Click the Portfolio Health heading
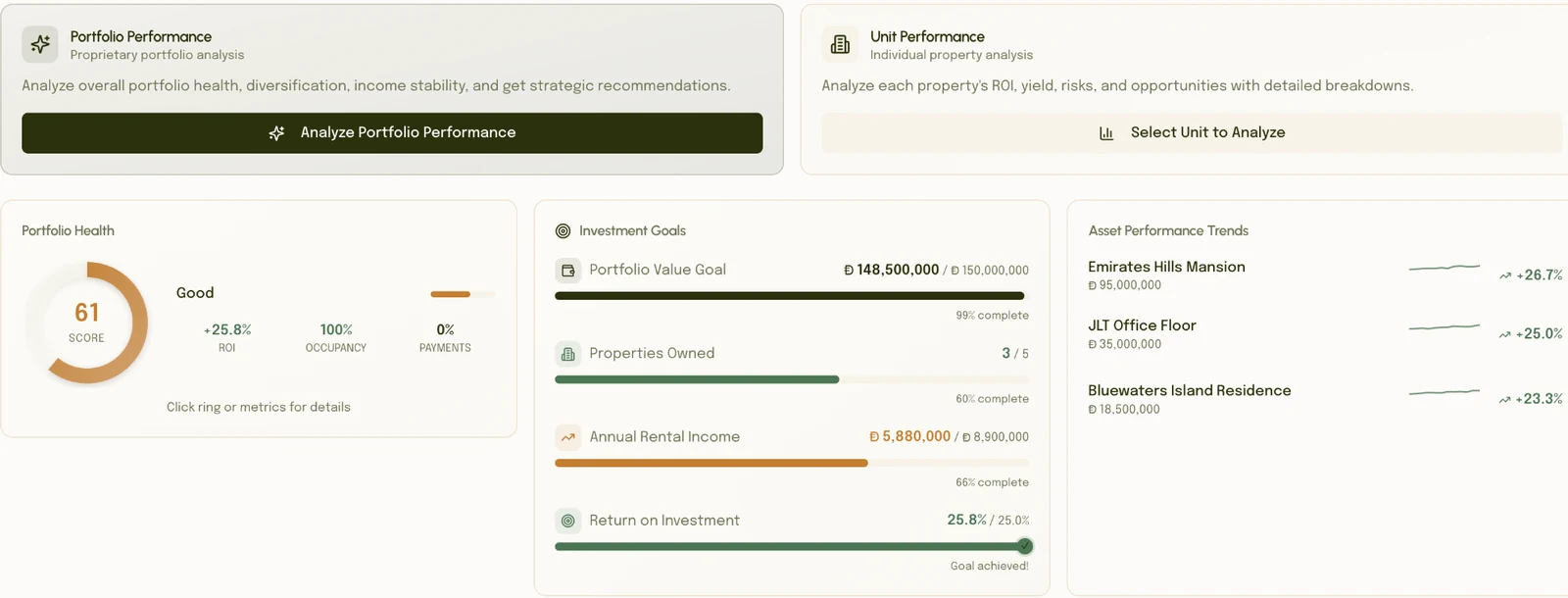1568x598 pixels. 68,230
